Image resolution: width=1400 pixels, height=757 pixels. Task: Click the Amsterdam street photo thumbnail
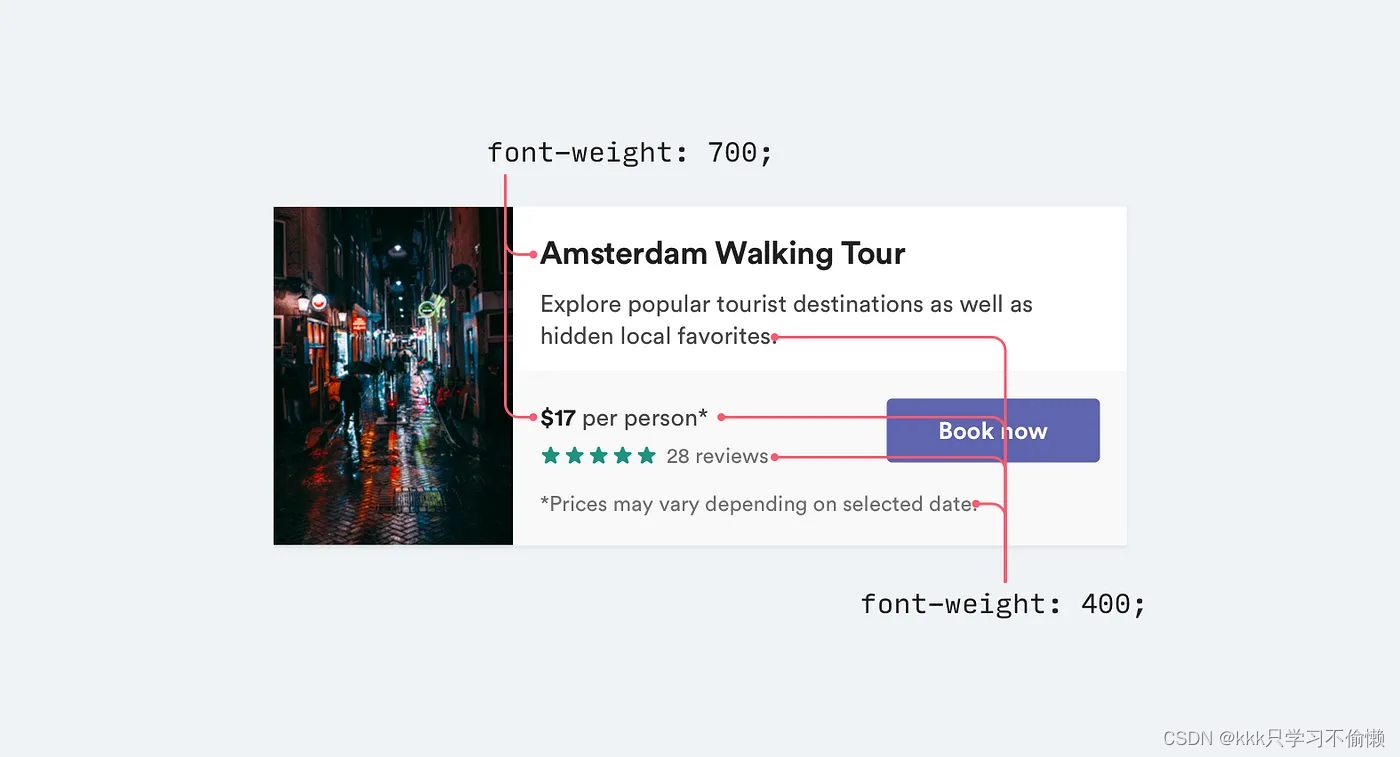coord(393,376)
